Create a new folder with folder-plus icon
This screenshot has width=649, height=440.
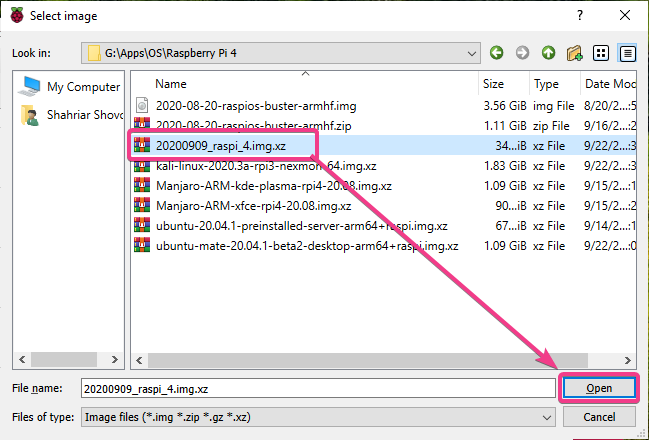[x=574, y=53]
